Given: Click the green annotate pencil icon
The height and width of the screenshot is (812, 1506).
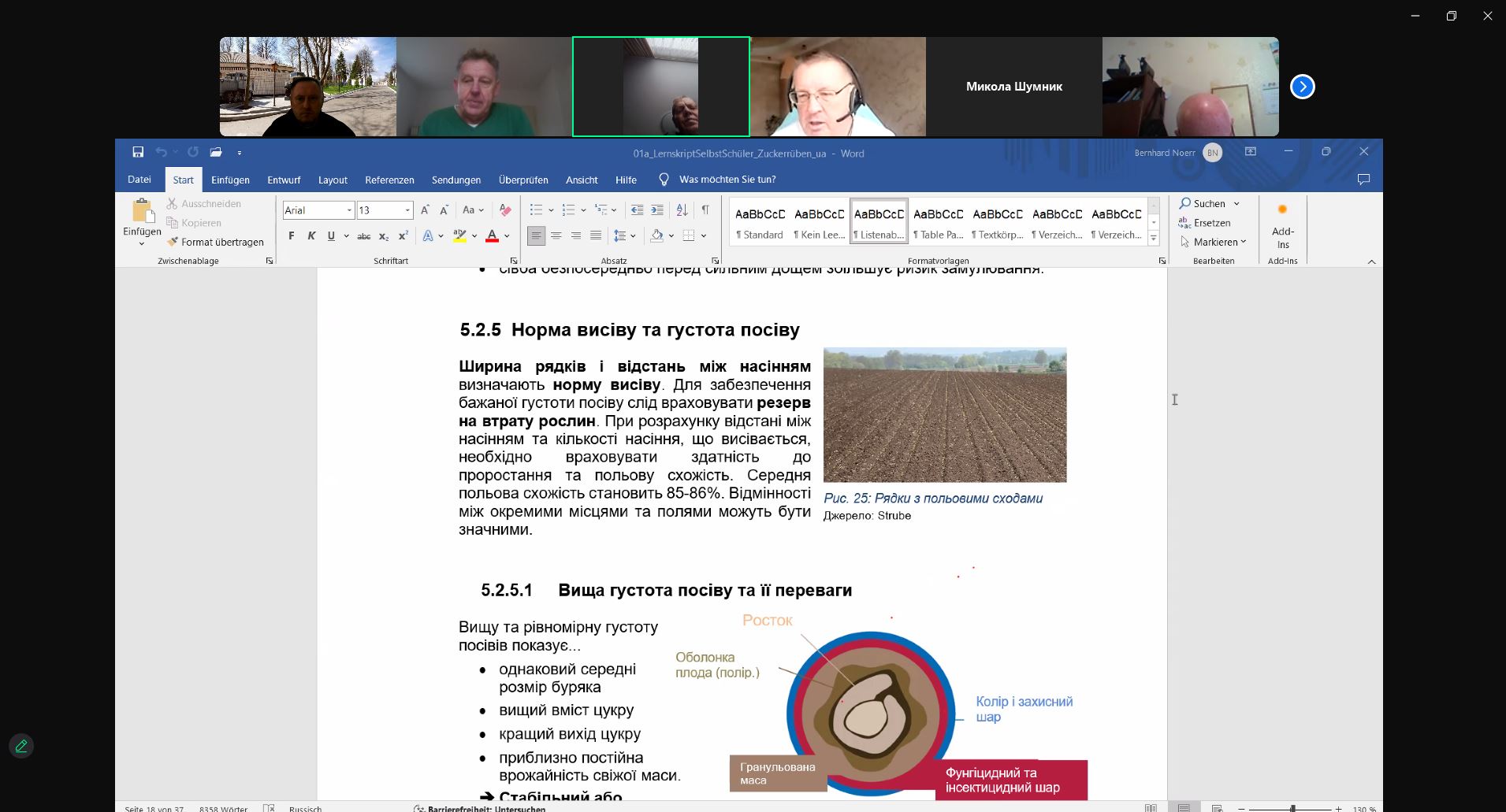Looking at the screenshot, I should [21, 746].
